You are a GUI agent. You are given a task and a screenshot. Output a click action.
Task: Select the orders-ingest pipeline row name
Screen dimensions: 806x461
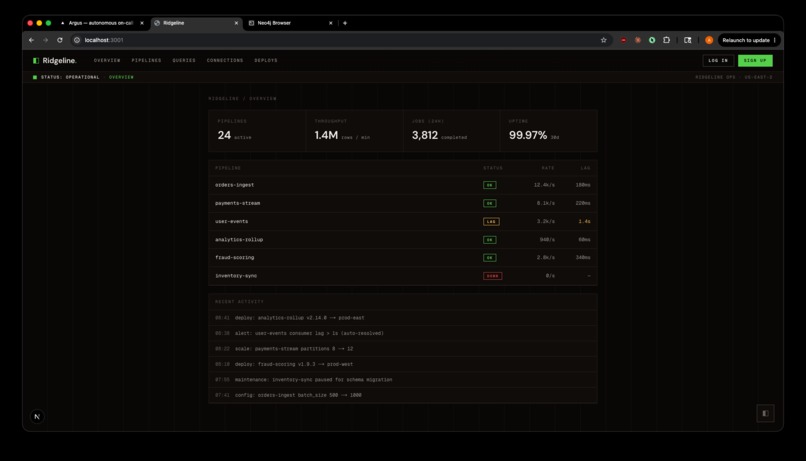[x=234, y=185]
